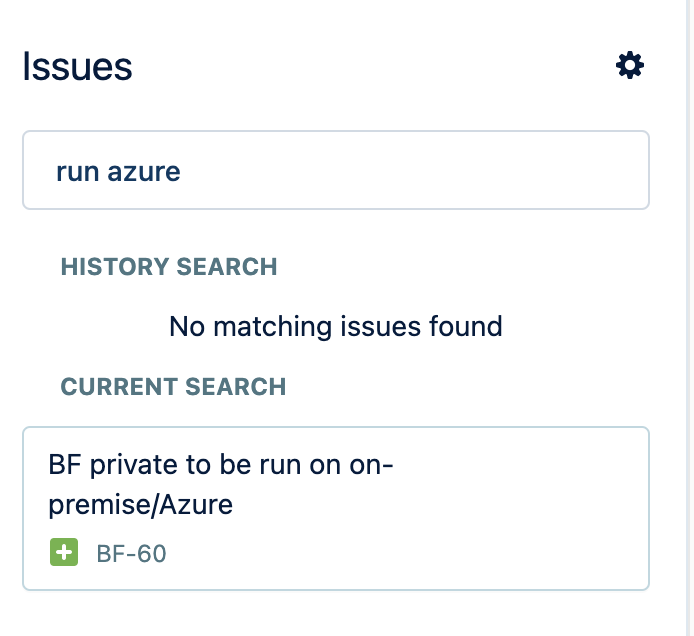Screen dimensions: 694x636
Task: Click the HISTORY SEARCH section header
Action: tap(169, 266)
